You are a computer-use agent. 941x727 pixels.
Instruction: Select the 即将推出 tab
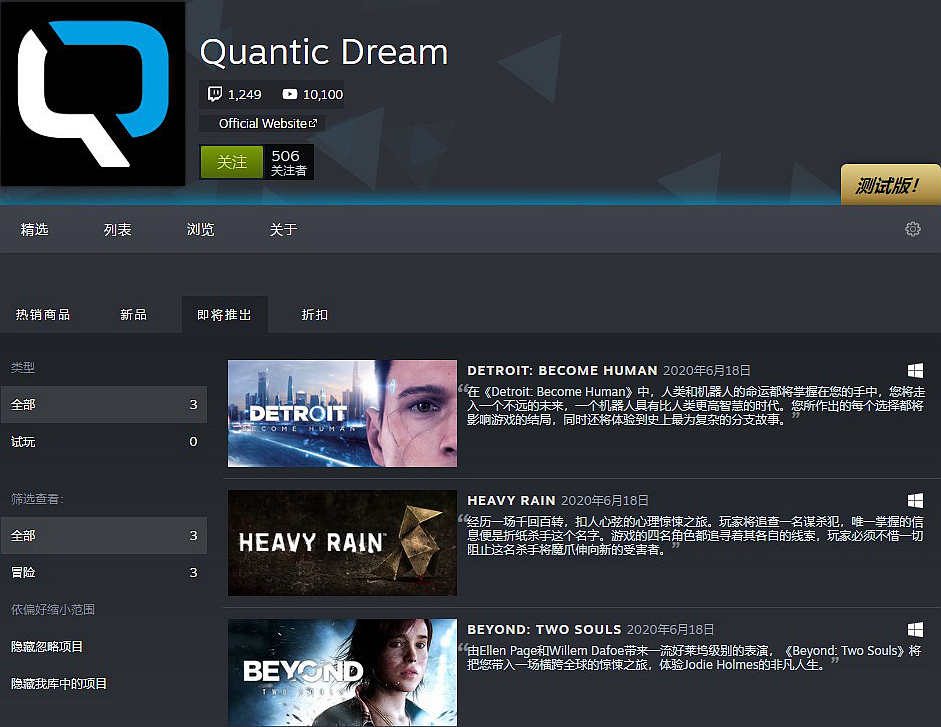224,315
